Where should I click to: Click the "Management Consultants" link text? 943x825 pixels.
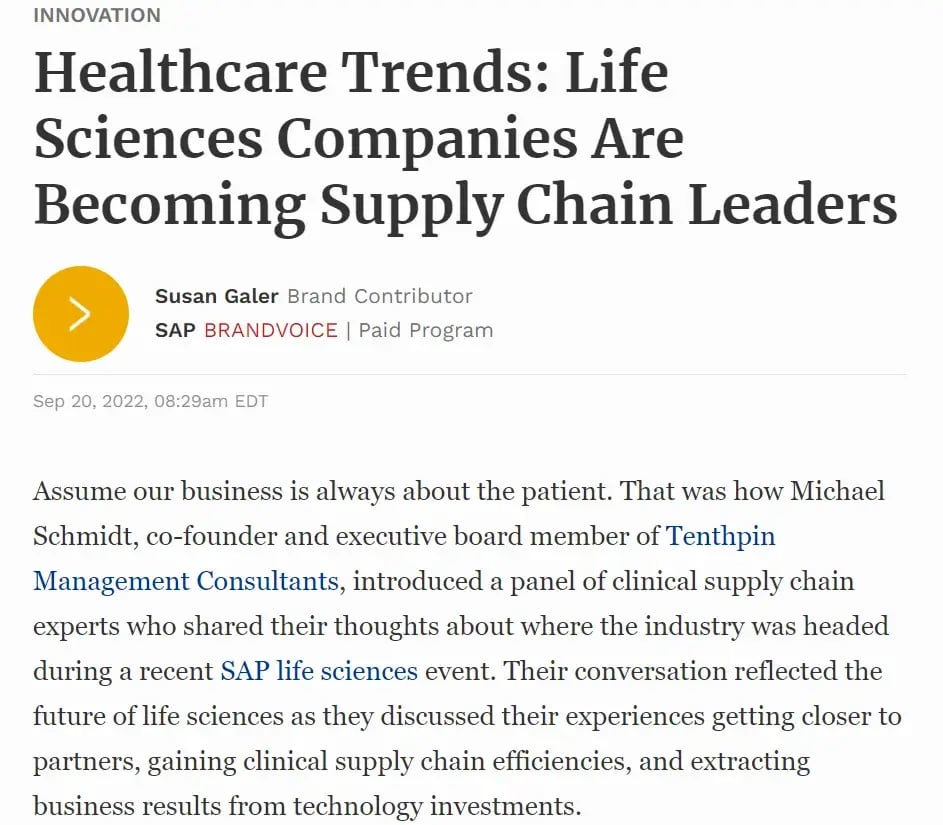186,581
